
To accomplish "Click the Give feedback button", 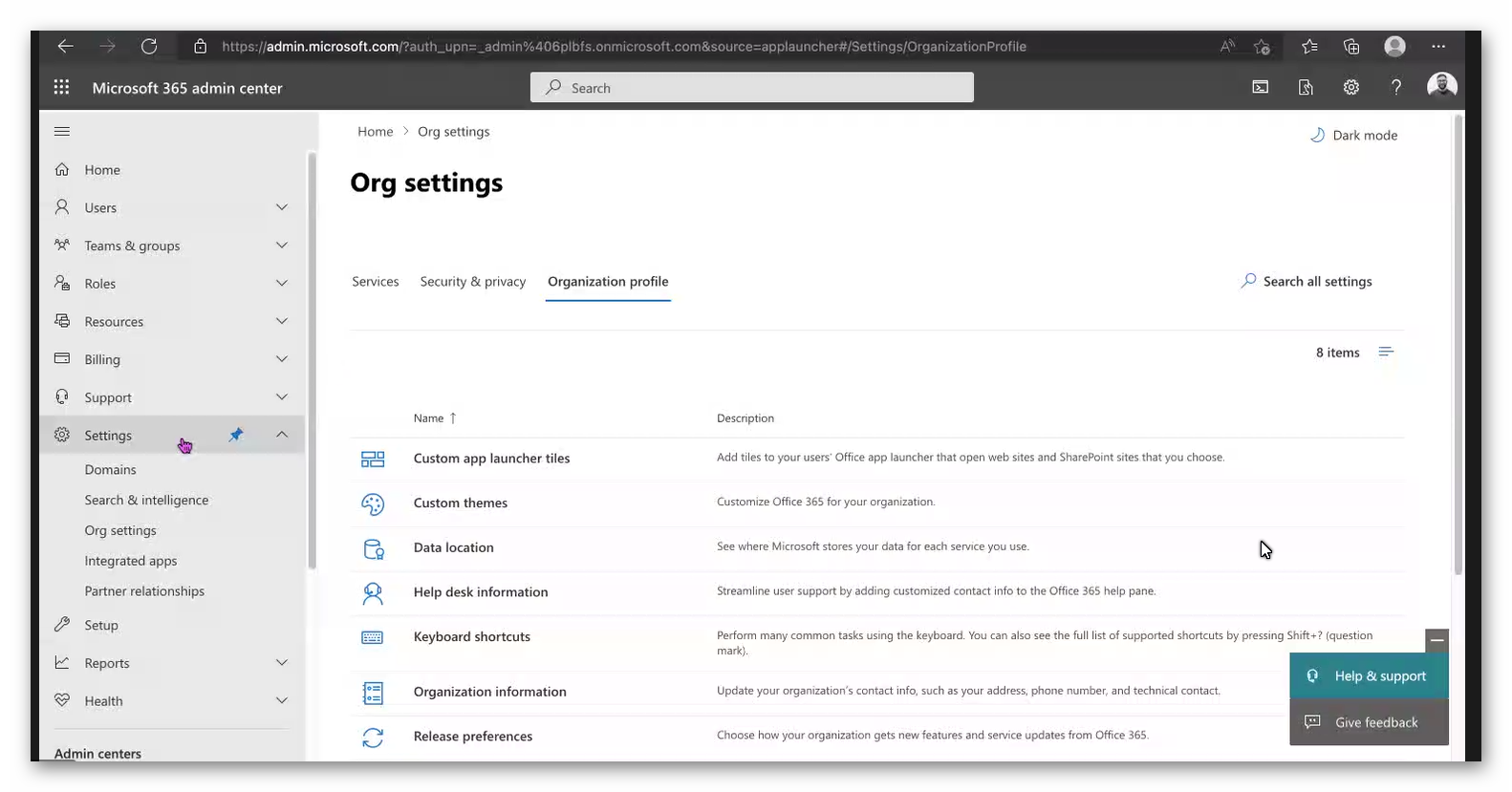I will point(1369,723).
